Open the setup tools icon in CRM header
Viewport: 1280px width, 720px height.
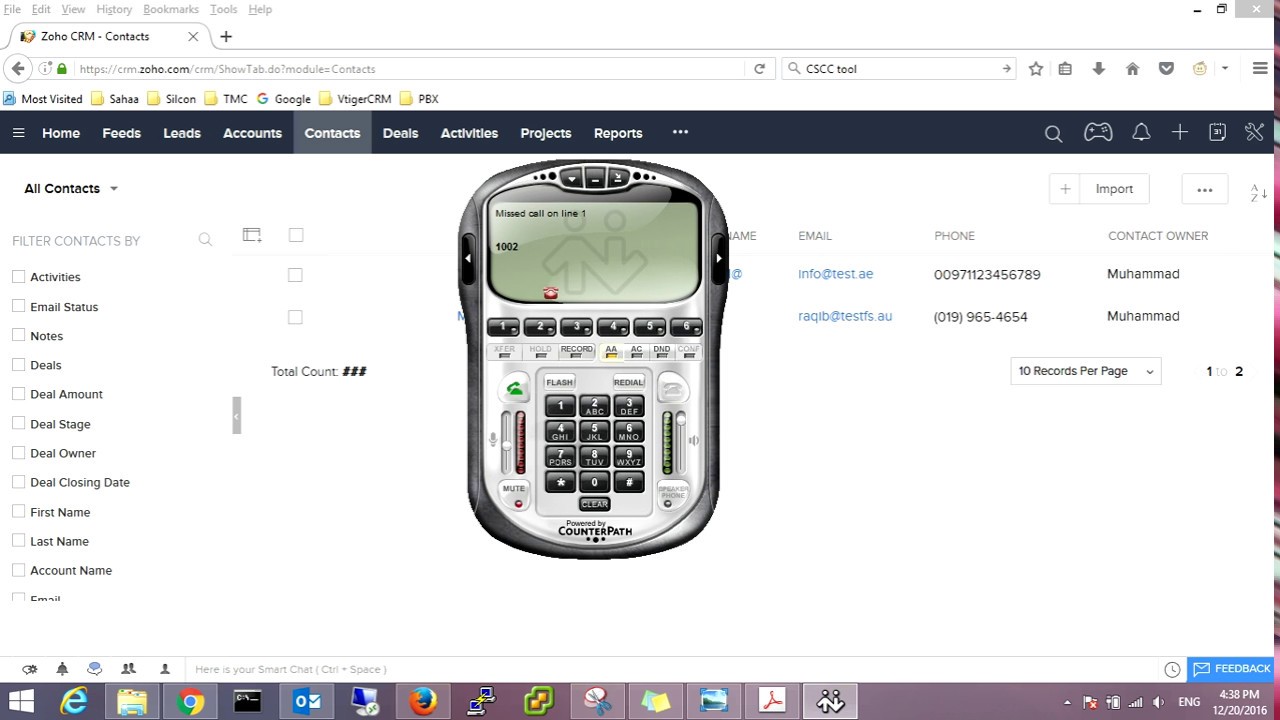pyautogui.click(x=1254, y=132)
